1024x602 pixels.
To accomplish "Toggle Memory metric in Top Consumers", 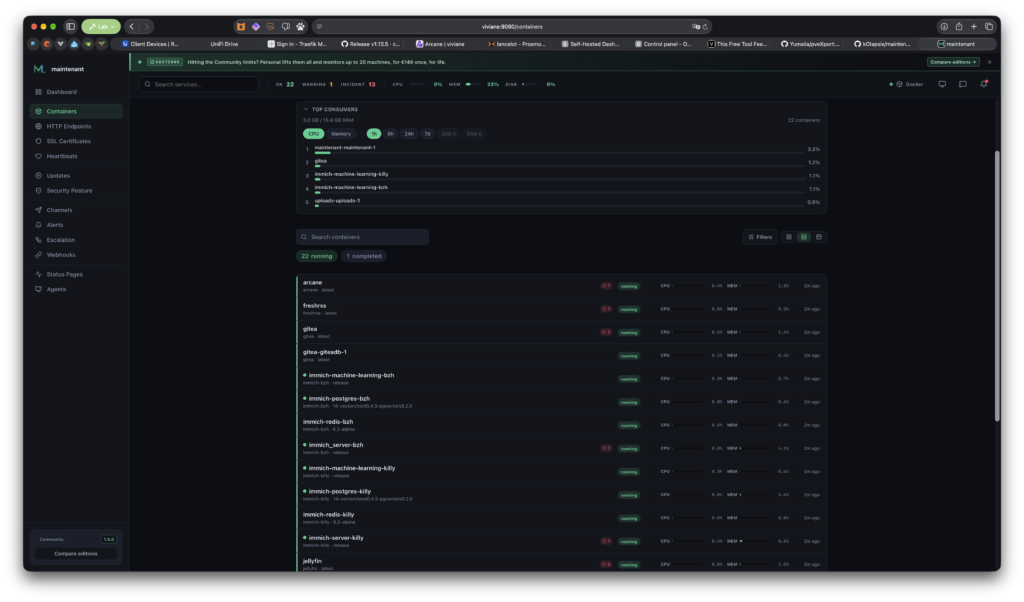I will click(341, 134).
